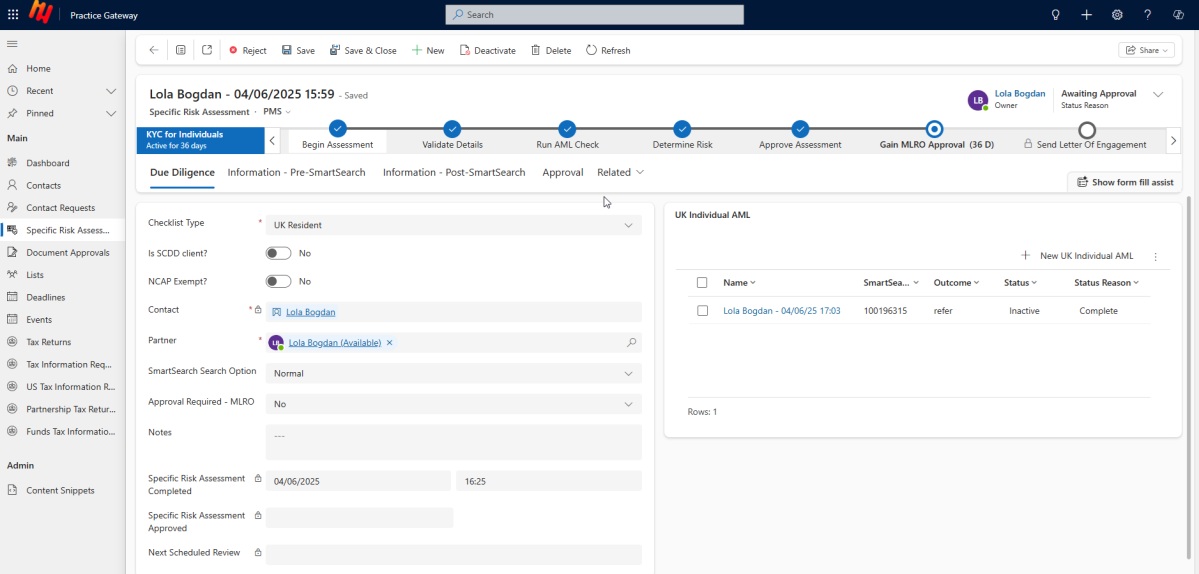Open the Checklist Type dropdown

point(453,225)
